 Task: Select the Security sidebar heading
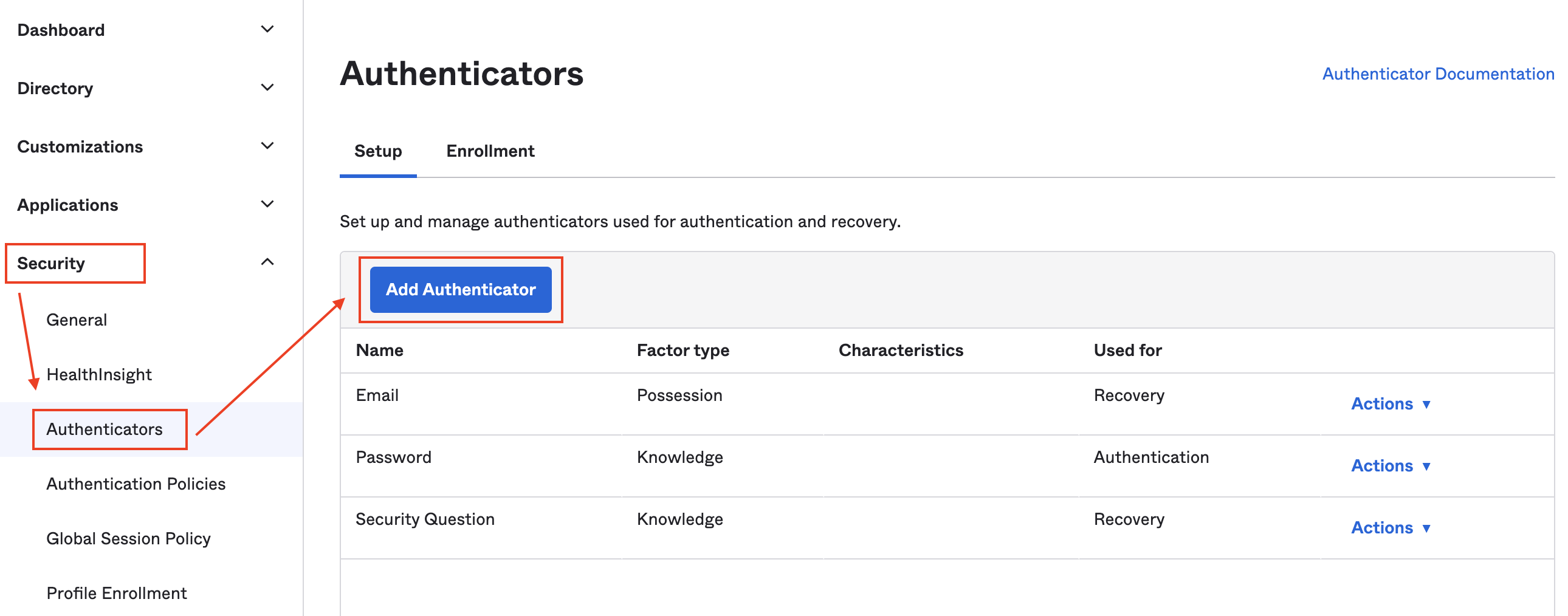click(51, 264)
